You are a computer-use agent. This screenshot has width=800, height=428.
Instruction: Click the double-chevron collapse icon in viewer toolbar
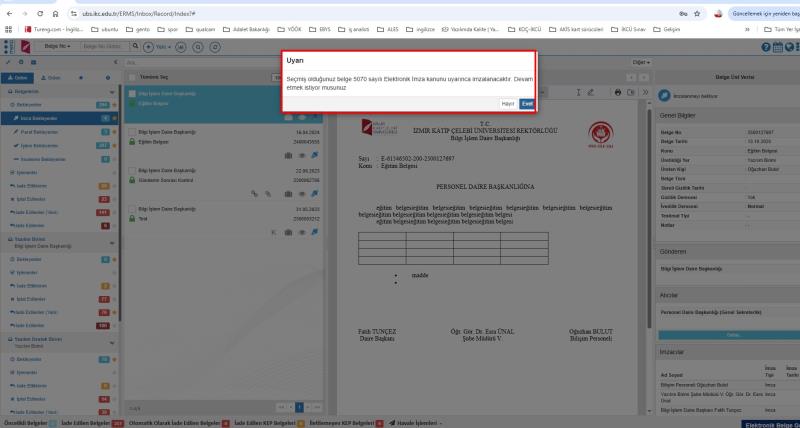(644, 91)
